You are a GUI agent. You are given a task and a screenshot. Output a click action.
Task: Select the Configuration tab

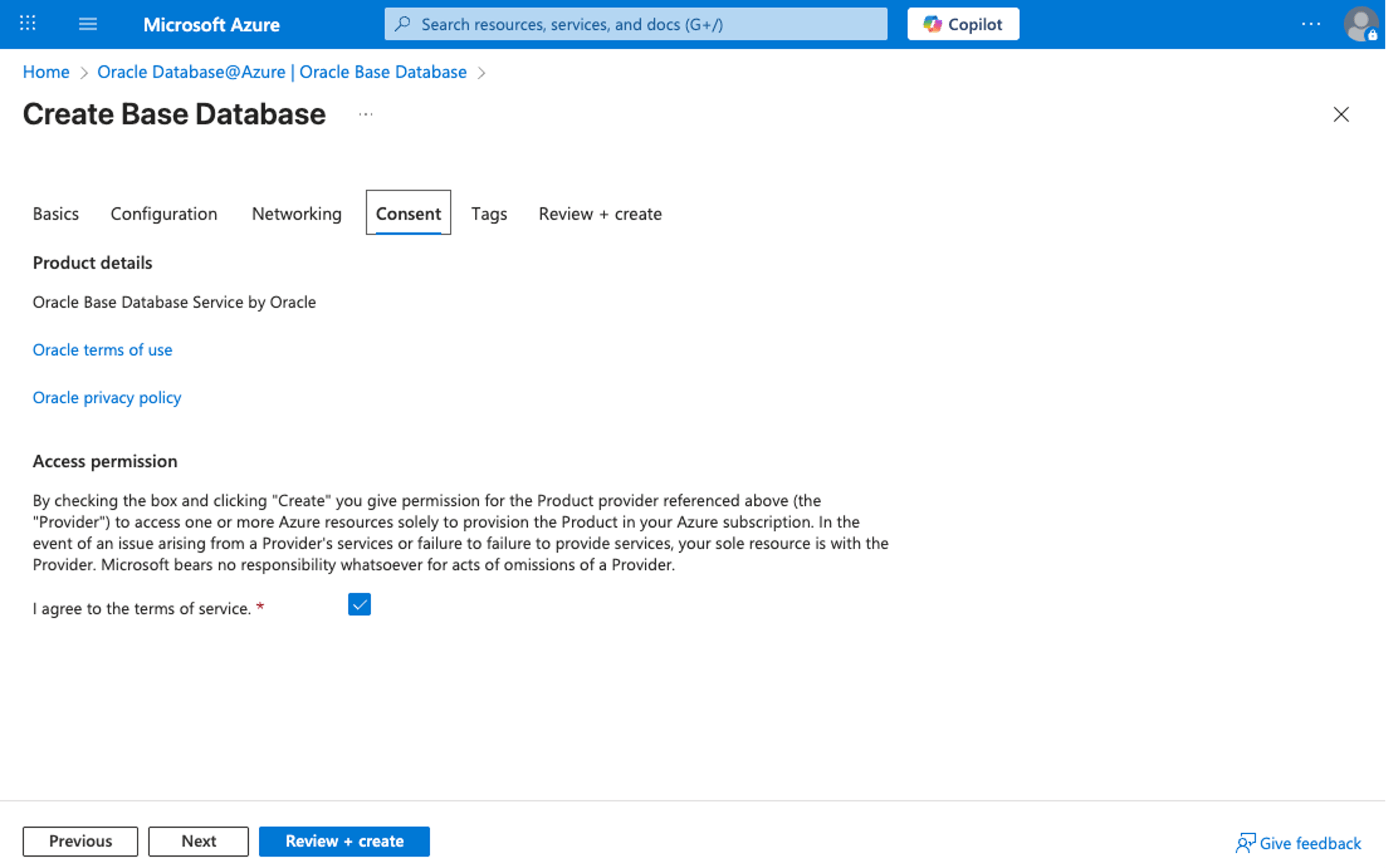point(163,214)
